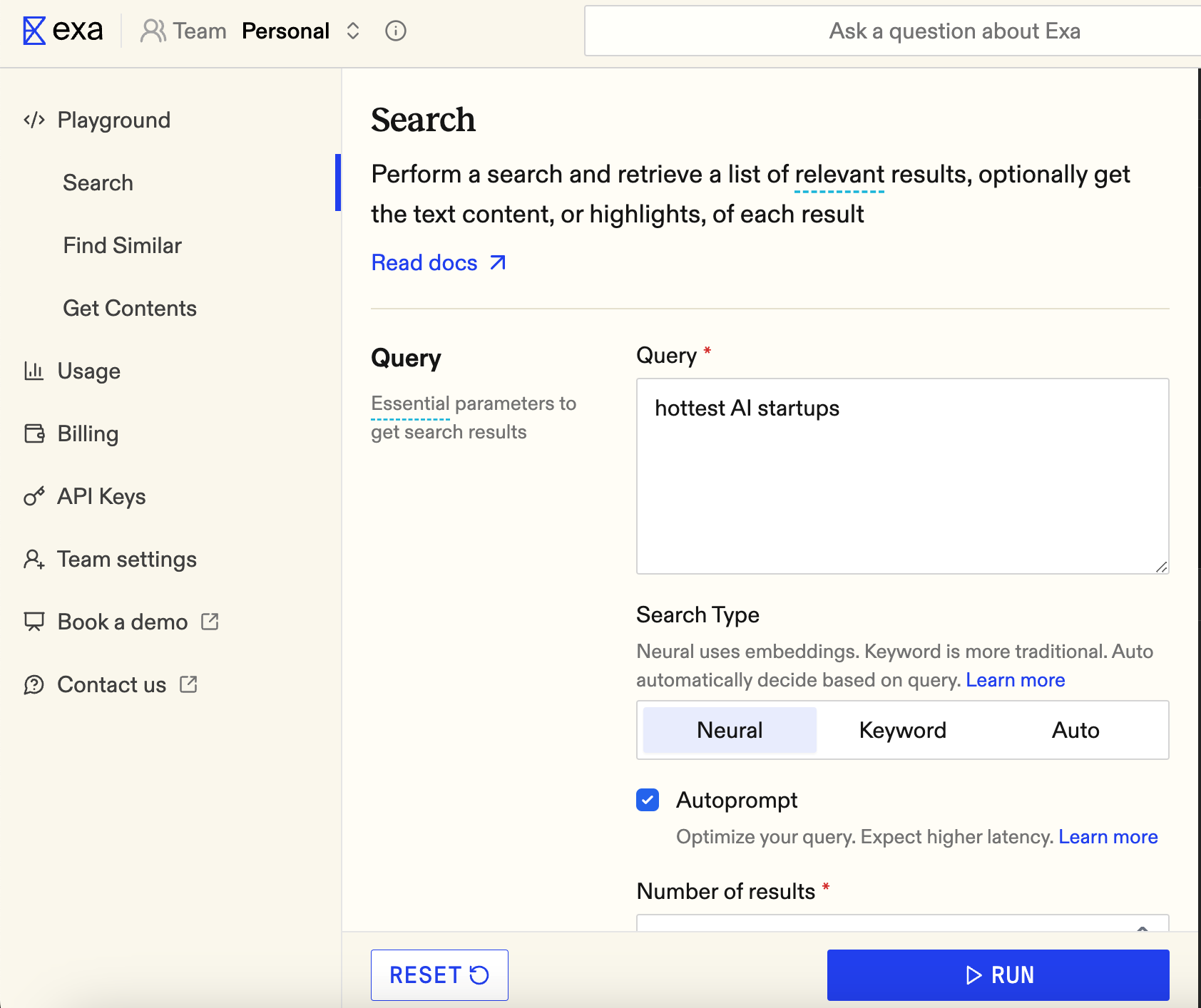Click the RESET button
The width and height of the screenshot is (1201, 1008).
coord(439,974)
